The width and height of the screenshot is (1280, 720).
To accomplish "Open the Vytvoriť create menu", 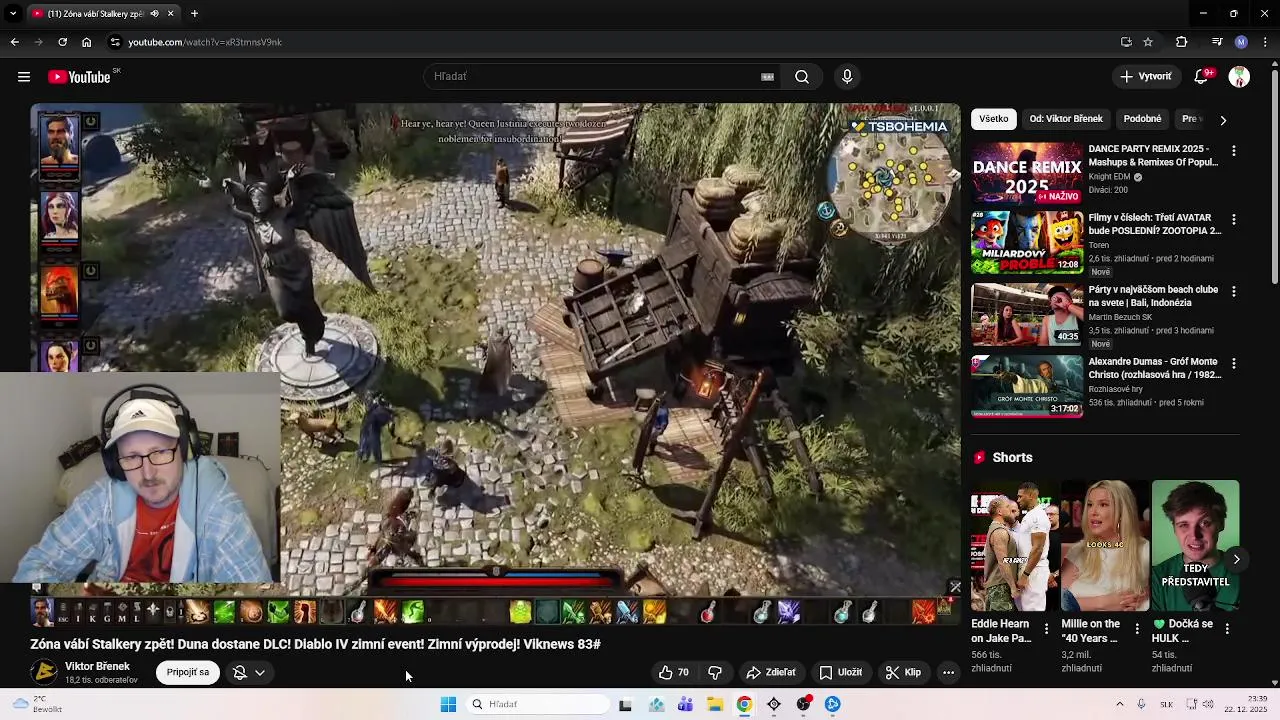I will pyautogui.click(x=1146, y=77).
